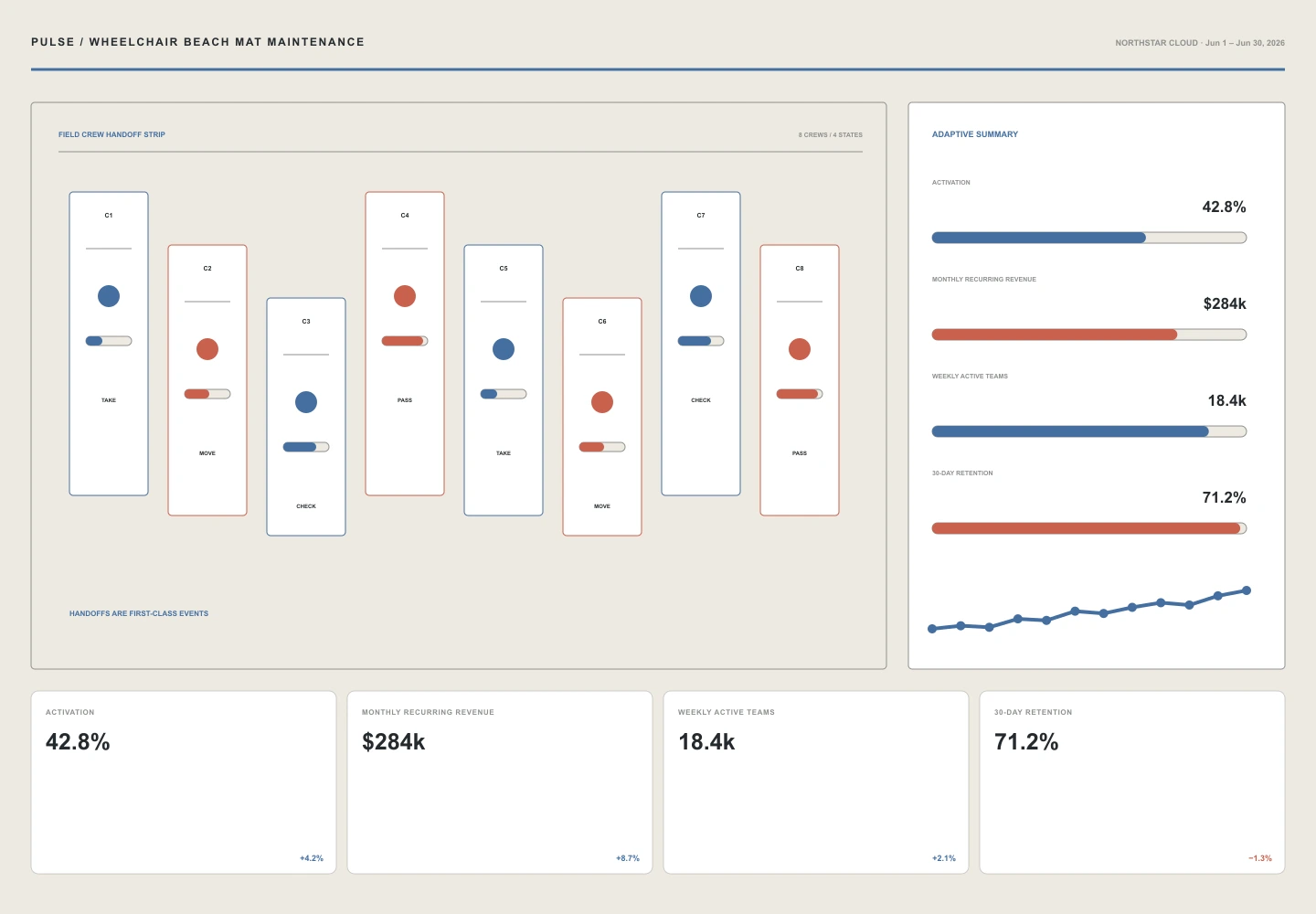The image size is (1316, 914).
Task: Click the blue status dot in crew C1
Action: click(x=109, y=296)
